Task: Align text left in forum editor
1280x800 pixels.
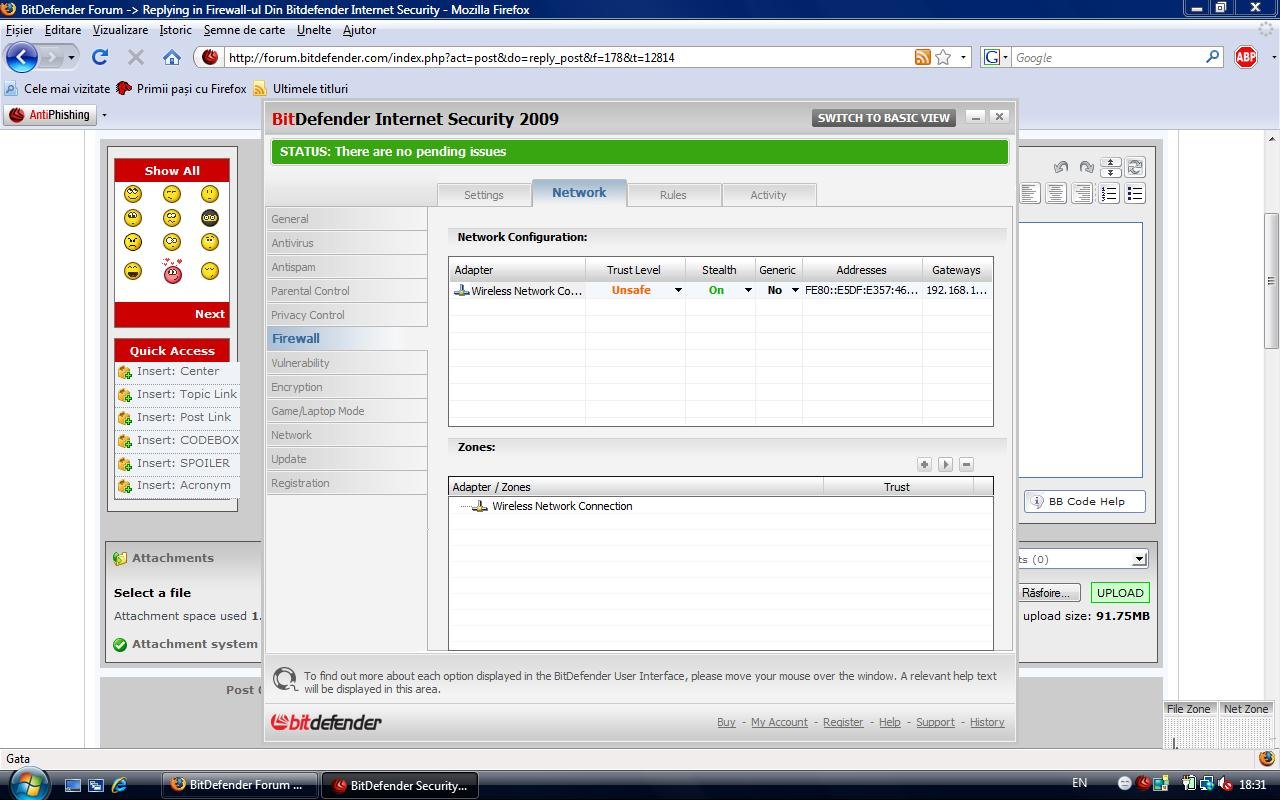Action: click(x=1029, y=193)
